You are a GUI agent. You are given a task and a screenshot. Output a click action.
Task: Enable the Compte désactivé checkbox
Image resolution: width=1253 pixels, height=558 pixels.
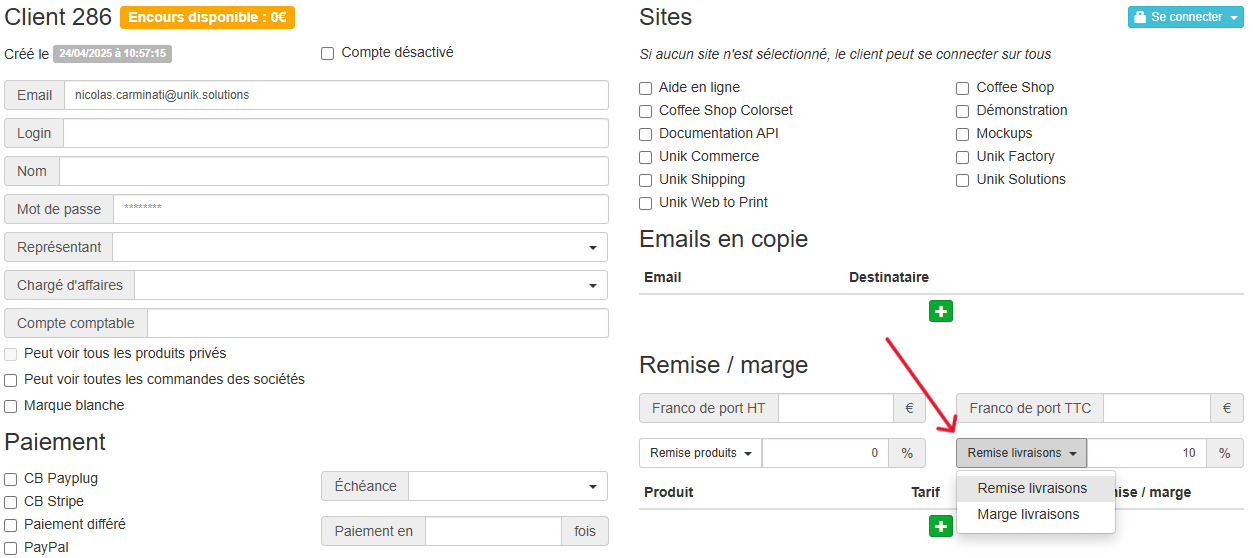click(327, 53)
